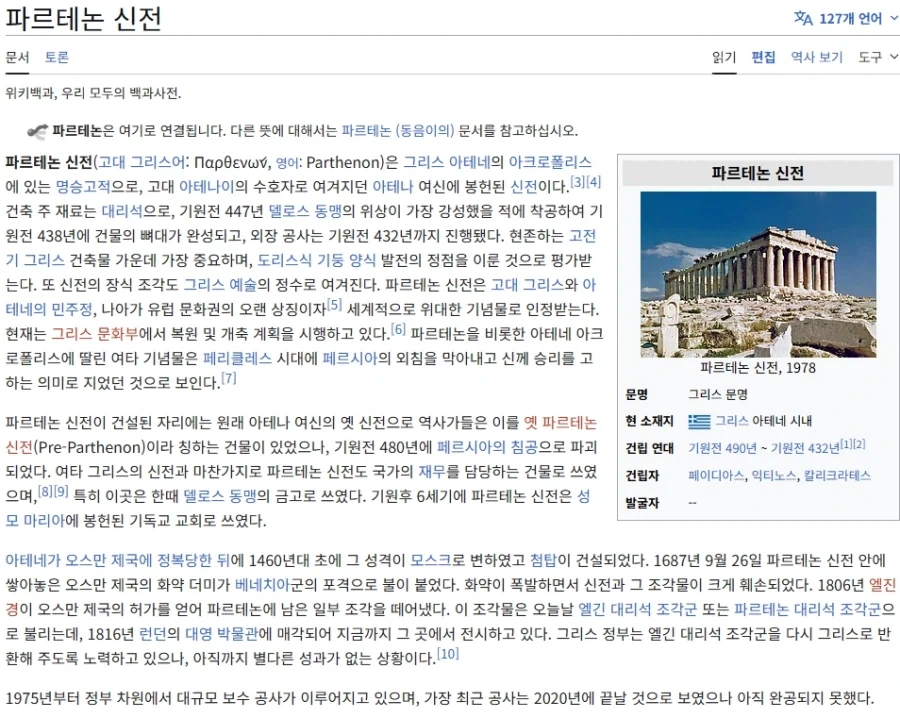
Task: Click the infobox caption 파르테논 신전, 1978
Action: point(758,367)
